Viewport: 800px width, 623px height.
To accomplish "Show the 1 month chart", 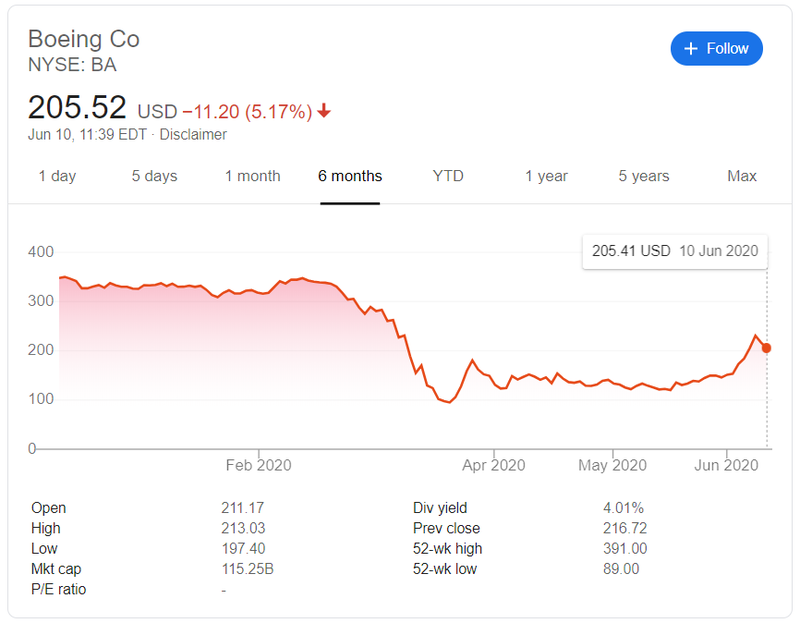I will tap(252, 176).
